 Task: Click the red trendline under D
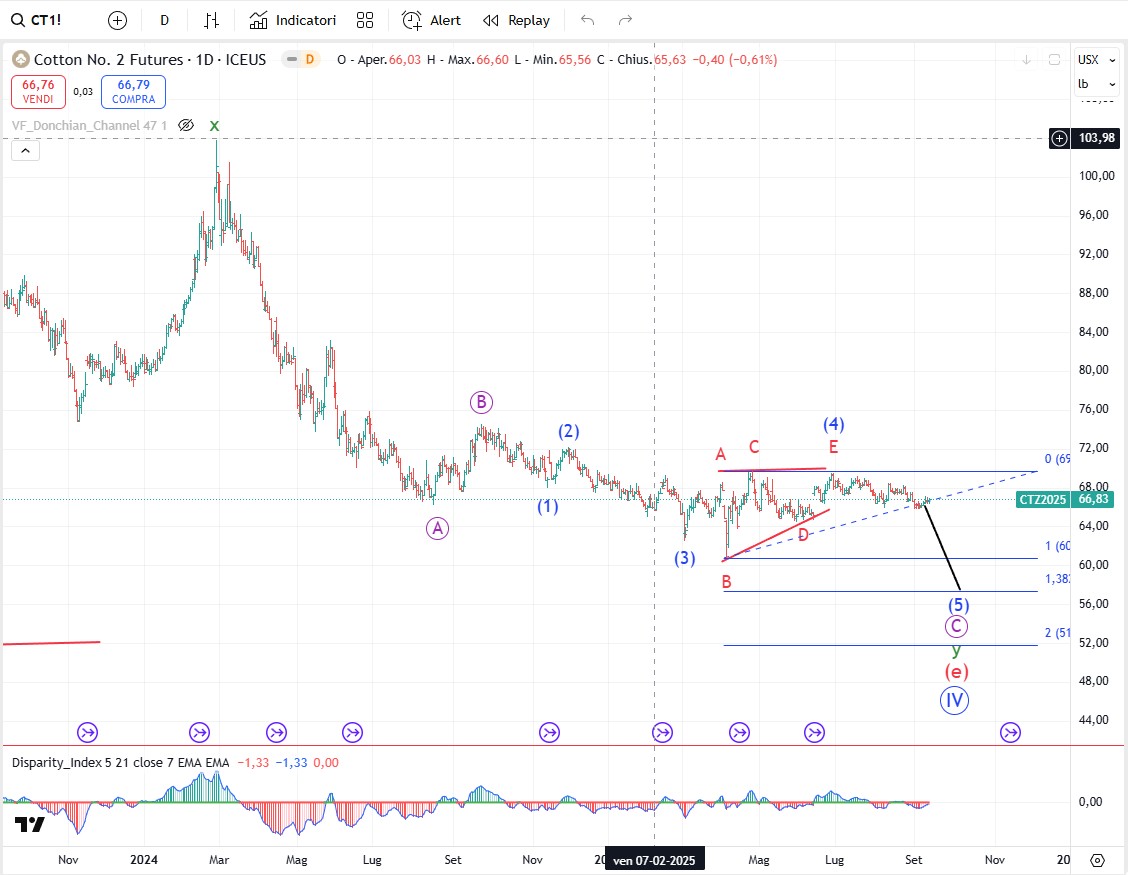coord(778,534)
